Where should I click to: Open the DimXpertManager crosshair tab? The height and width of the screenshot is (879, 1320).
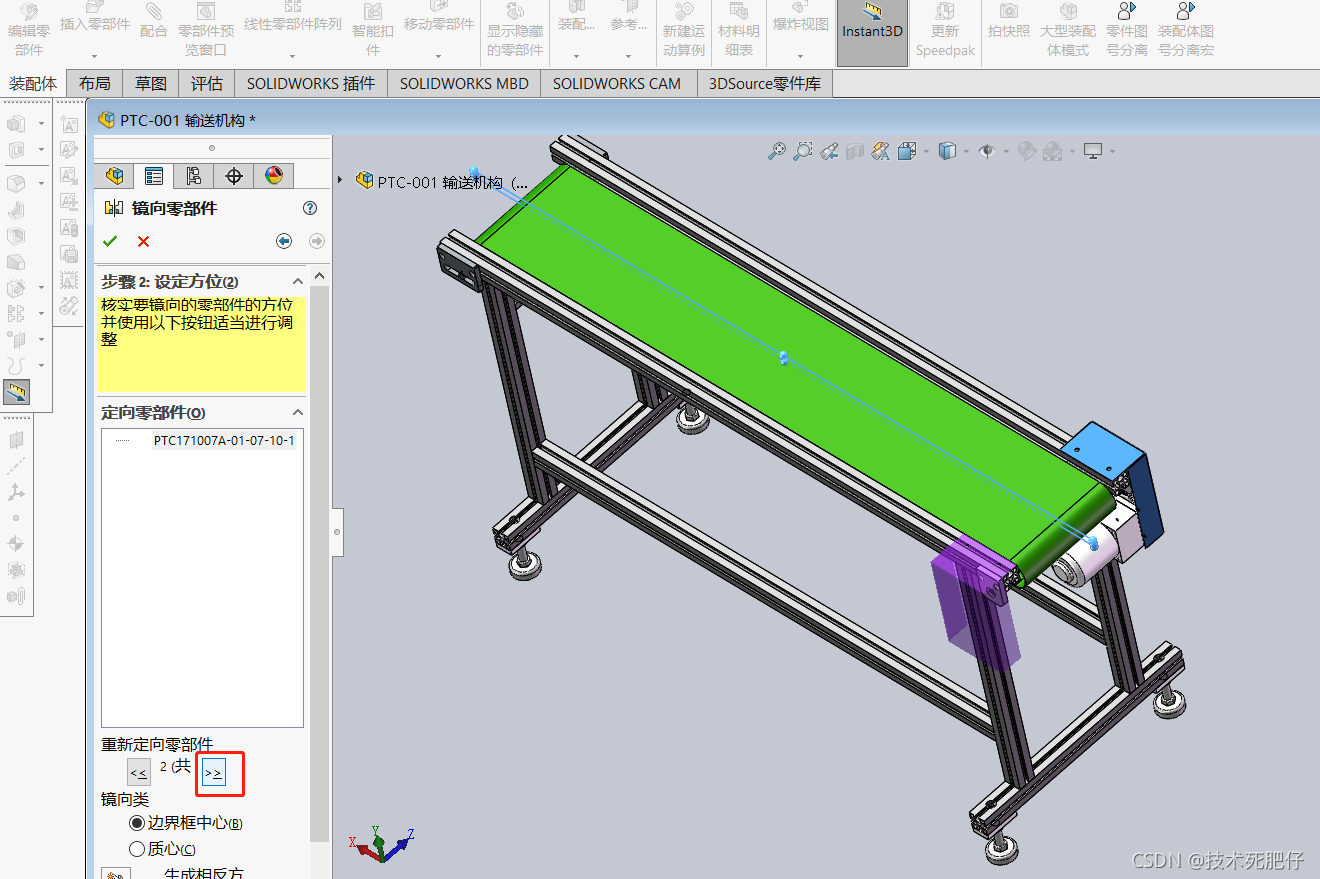pyautogui.click(x=233, y=176)
